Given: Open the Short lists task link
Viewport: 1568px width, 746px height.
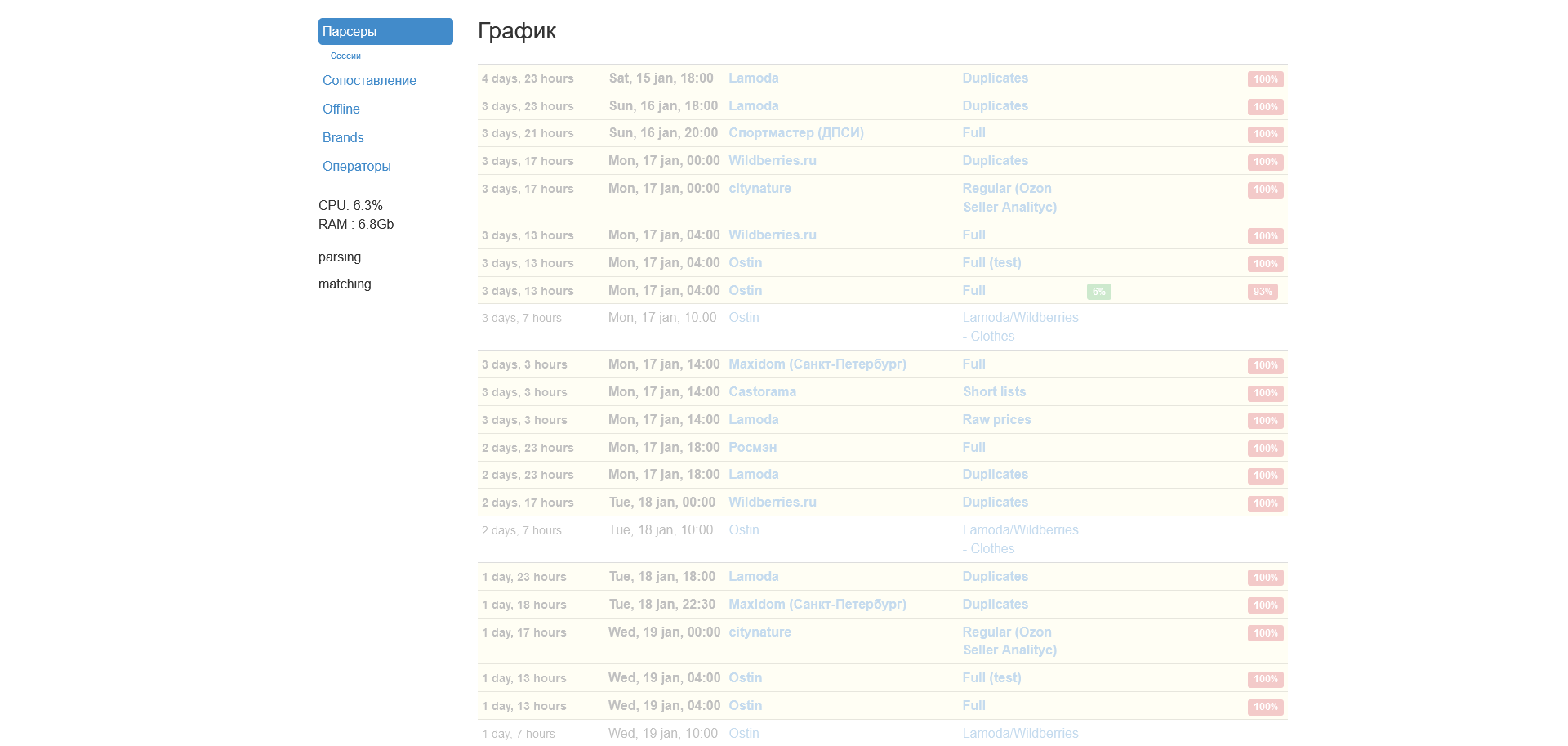Looking at the screenshot, I should tap(994, 392).
